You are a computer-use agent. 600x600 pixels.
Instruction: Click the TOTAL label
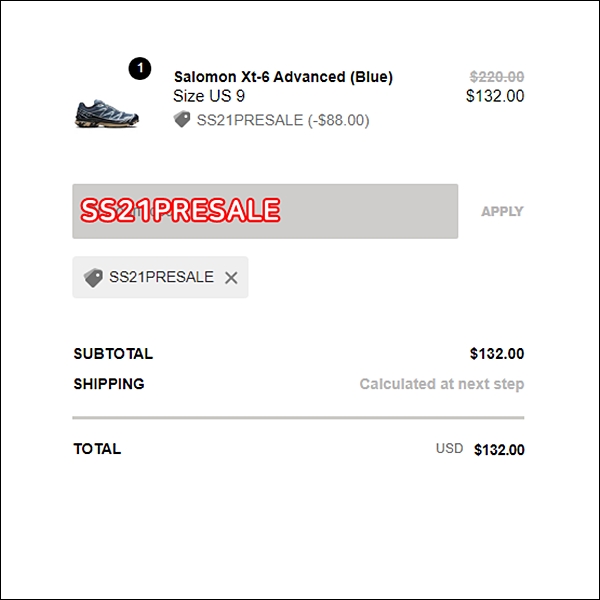coord(97,449)
